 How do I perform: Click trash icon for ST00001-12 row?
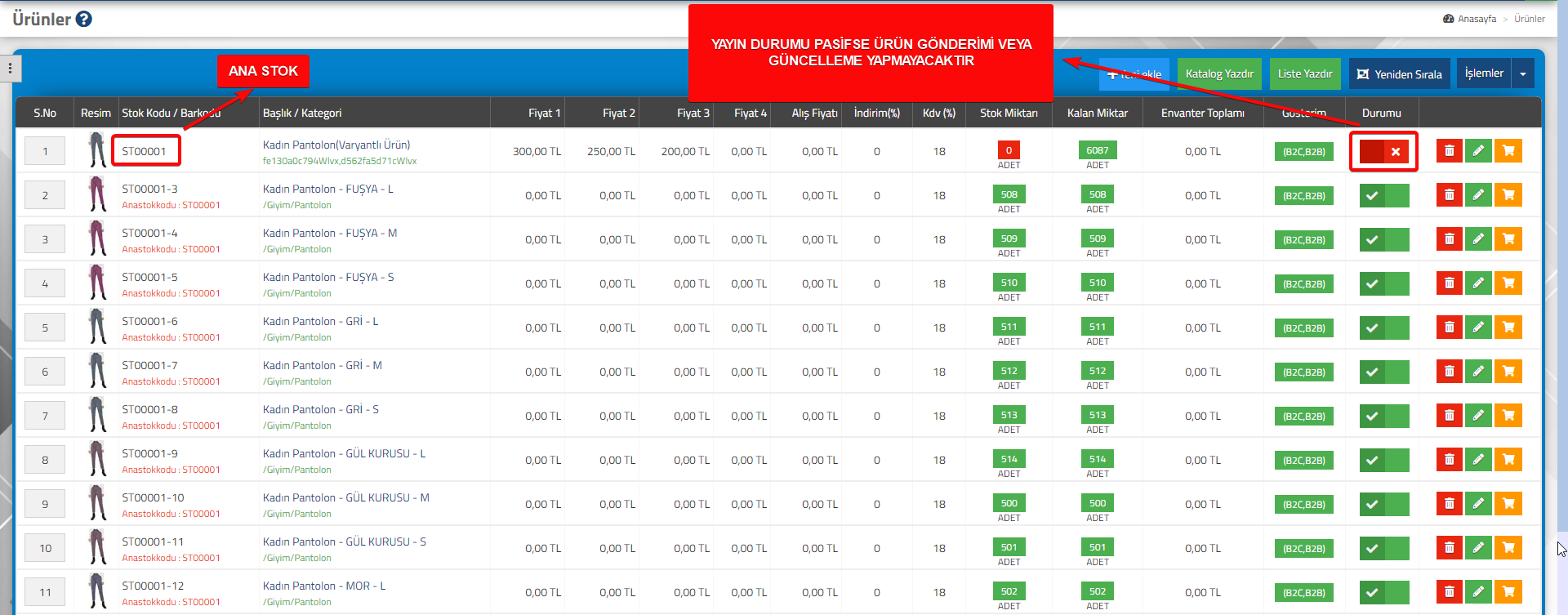(x=1449, y=592)
